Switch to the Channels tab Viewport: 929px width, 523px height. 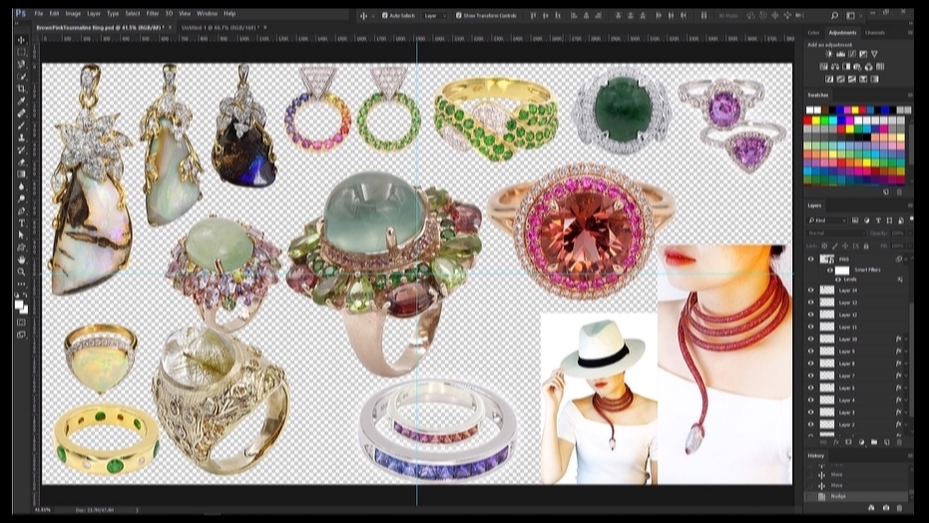coord(875,33)
